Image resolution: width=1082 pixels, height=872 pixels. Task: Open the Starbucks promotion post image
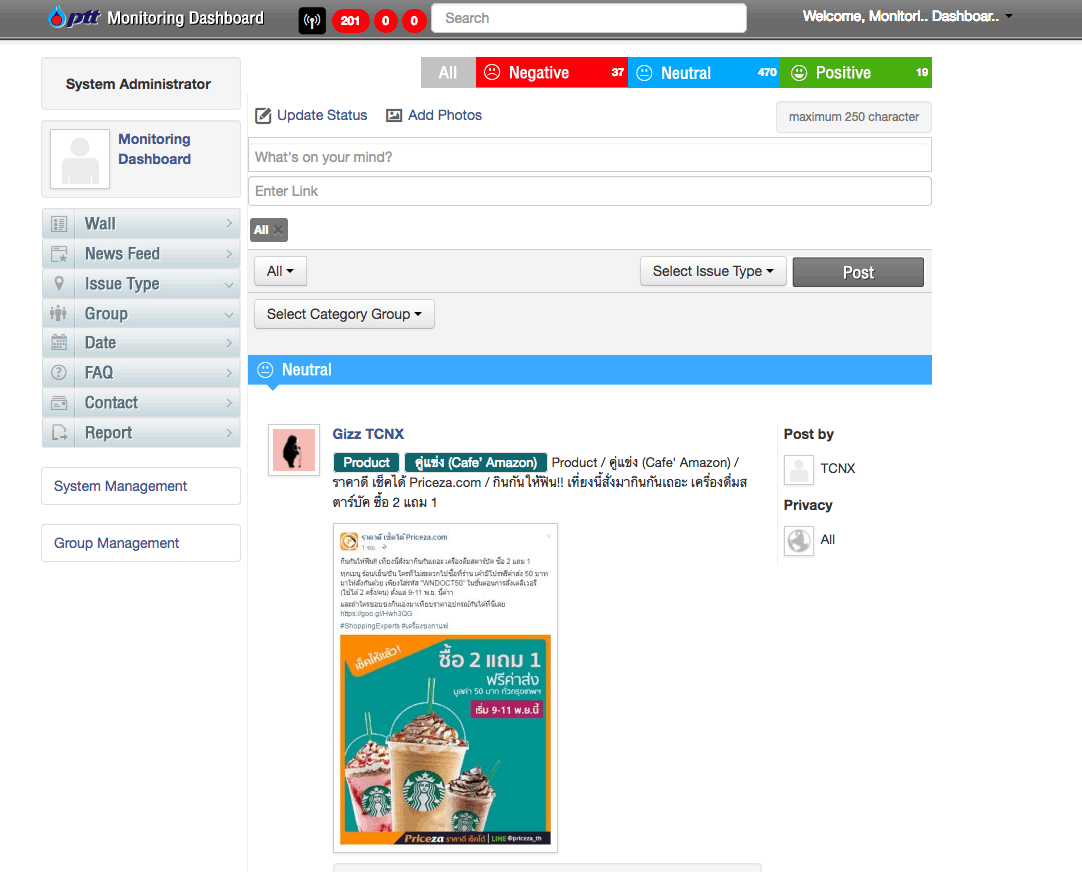[445, 688]
